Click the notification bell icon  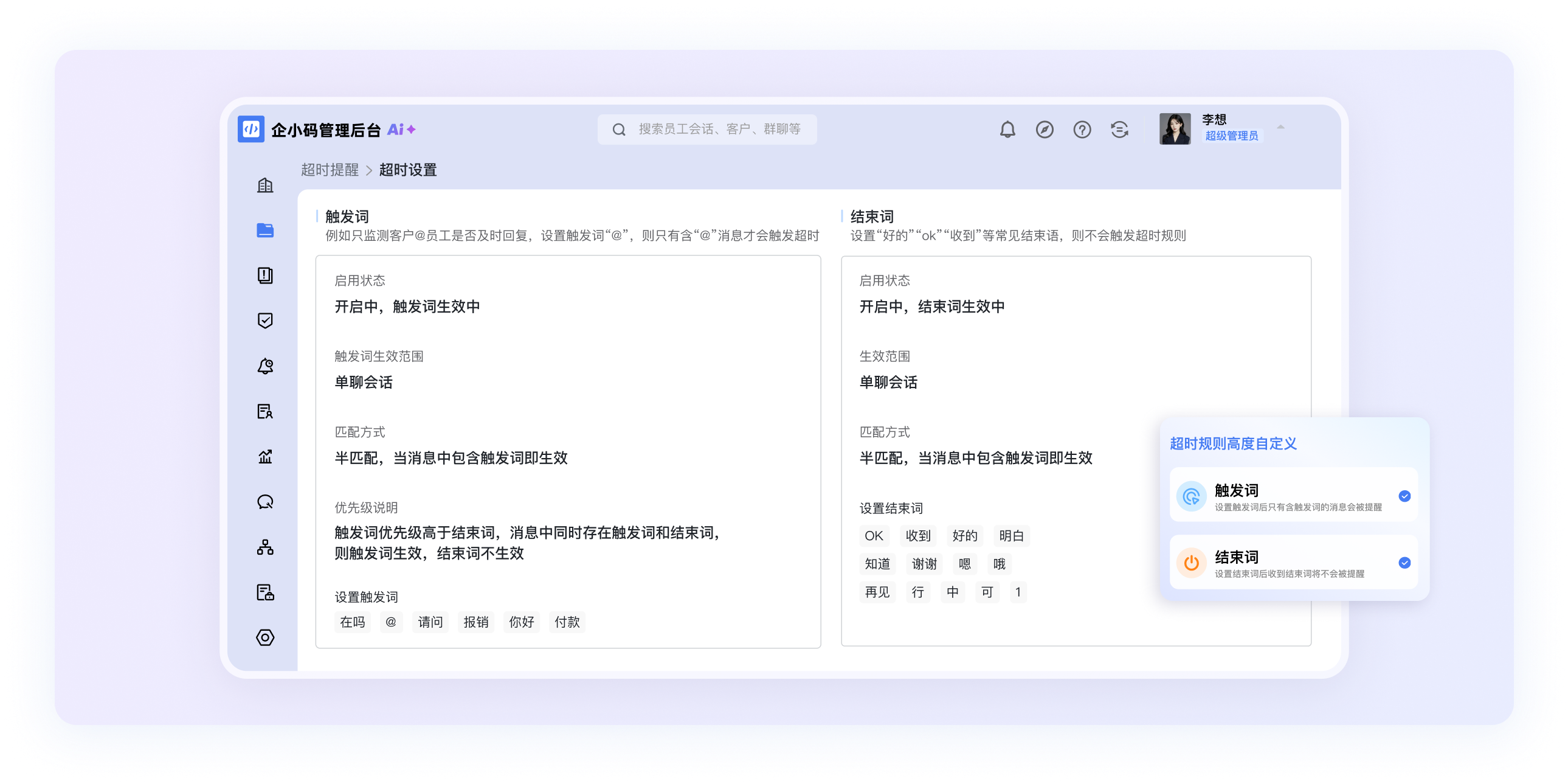[1007, 130]
